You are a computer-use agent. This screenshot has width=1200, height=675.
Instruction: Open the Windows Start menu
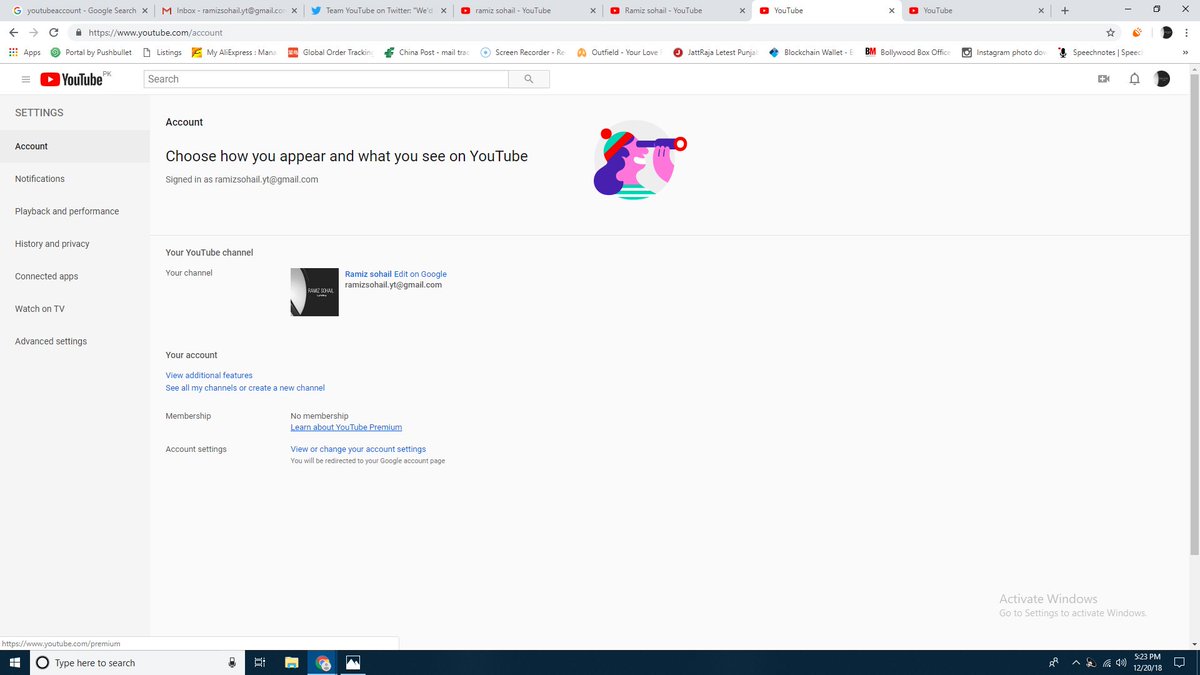(x=15, y=662)
